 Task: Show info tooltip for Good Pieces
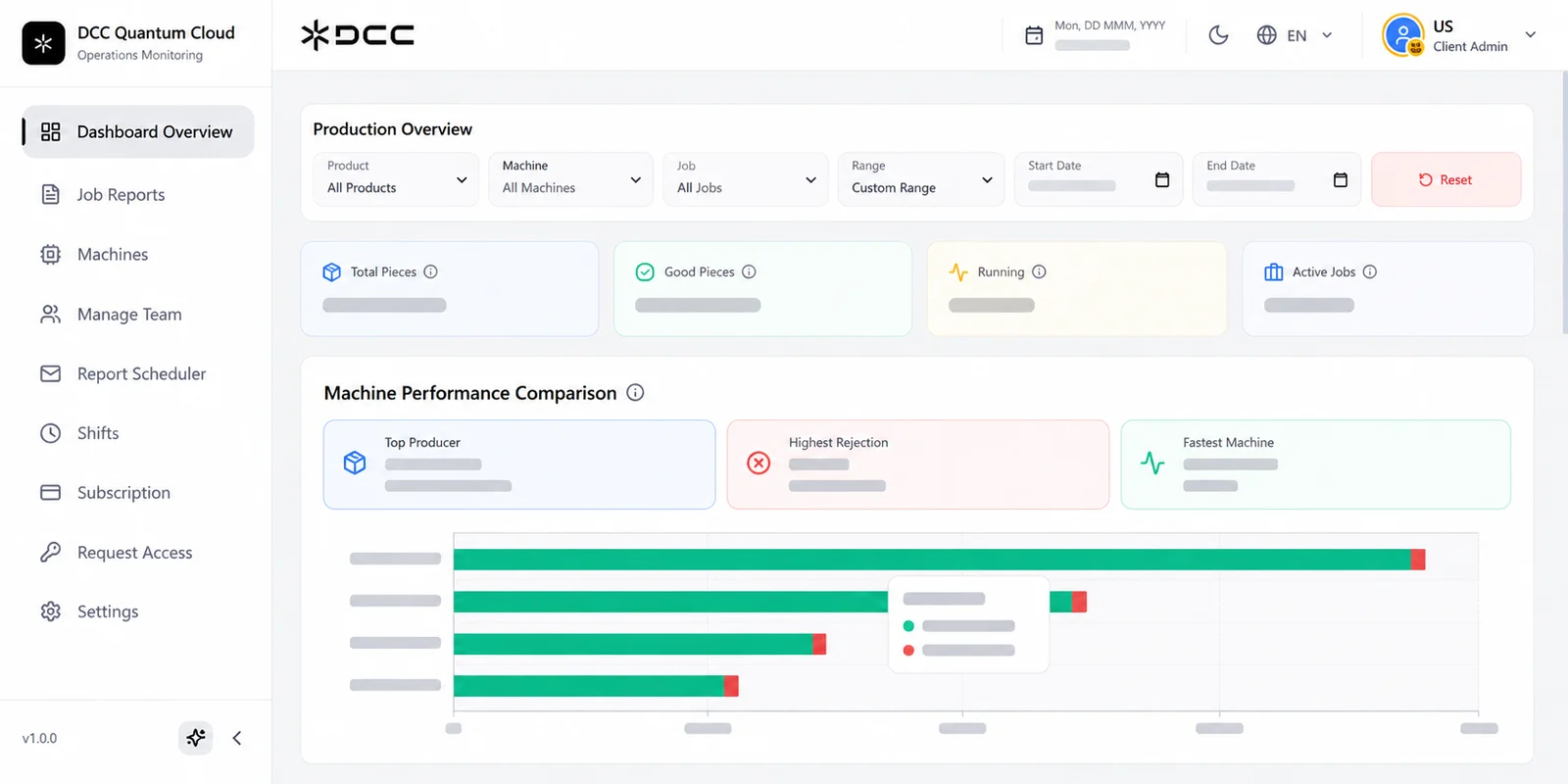coord(749,271)
